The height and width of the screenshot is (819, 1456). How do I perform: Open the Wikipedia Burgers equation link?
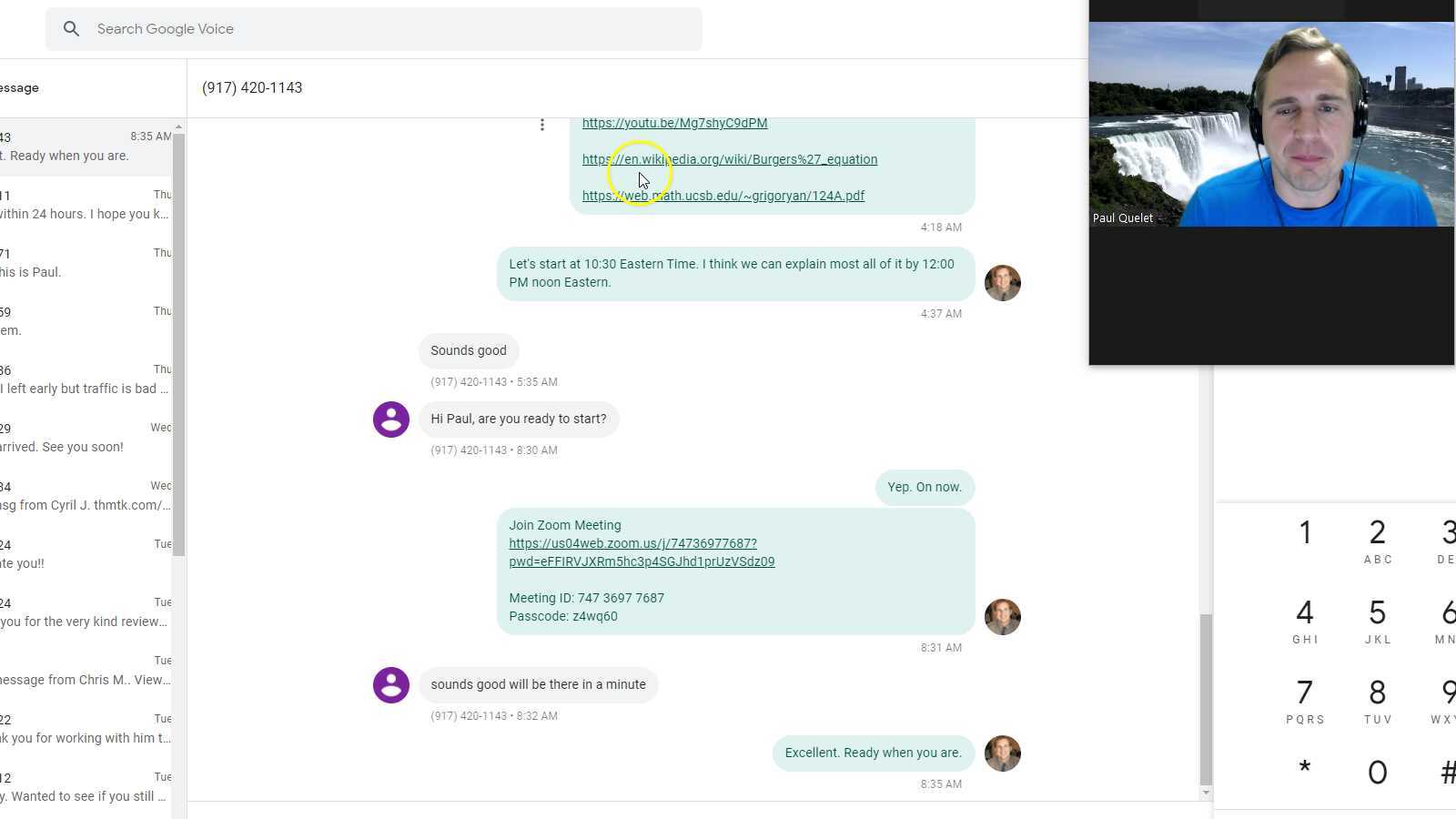pos(730,159)
